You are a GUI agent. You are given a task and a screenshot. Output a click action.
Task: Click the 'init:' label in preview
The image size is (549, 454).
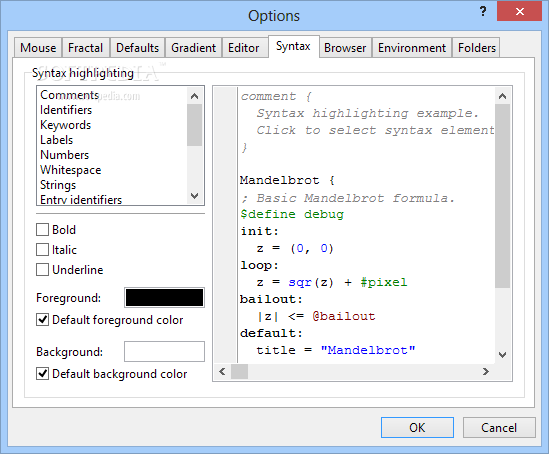tap(259, 231)
